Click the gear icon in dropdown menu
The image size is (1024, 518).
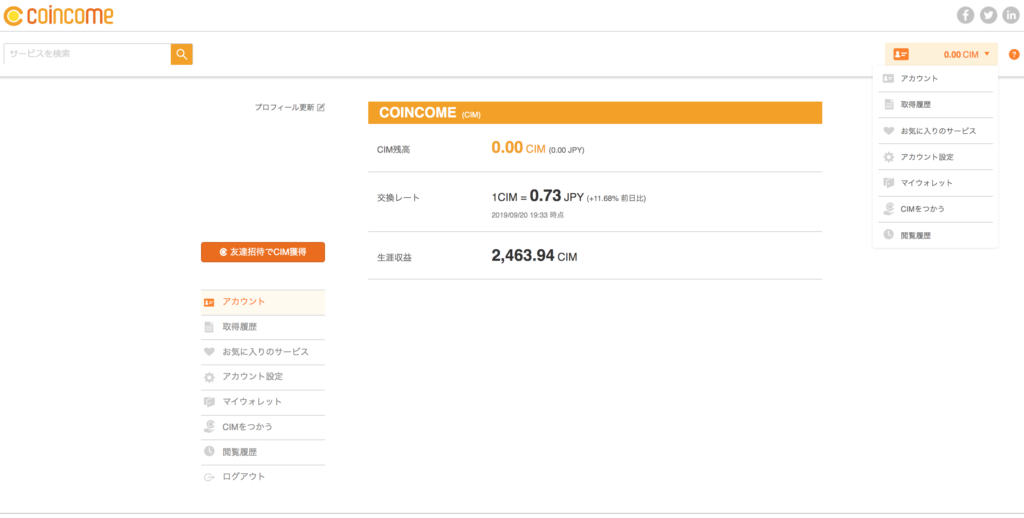[x=888, y=157]
